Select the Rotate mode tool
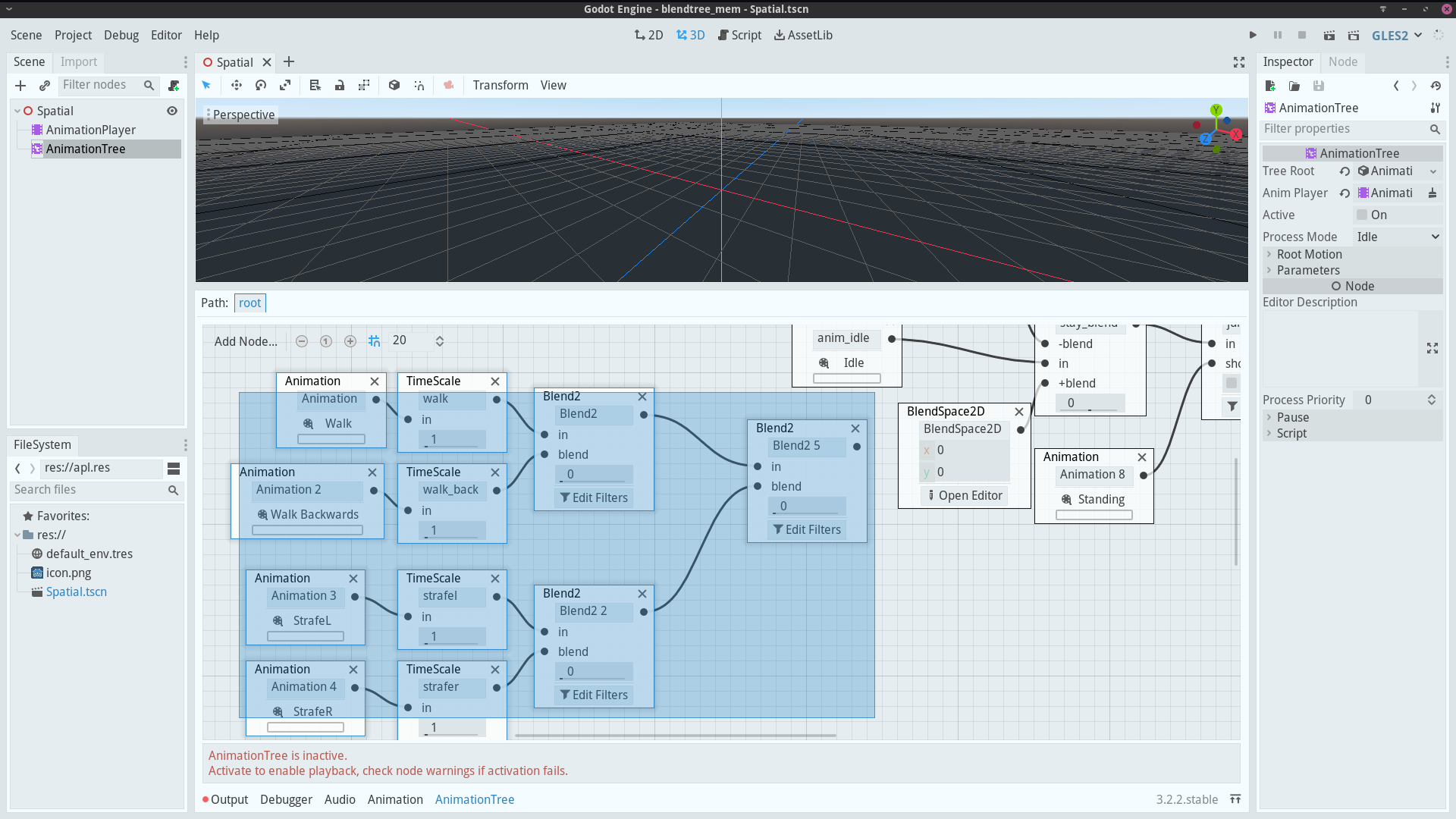 click(x=260, y=85)
